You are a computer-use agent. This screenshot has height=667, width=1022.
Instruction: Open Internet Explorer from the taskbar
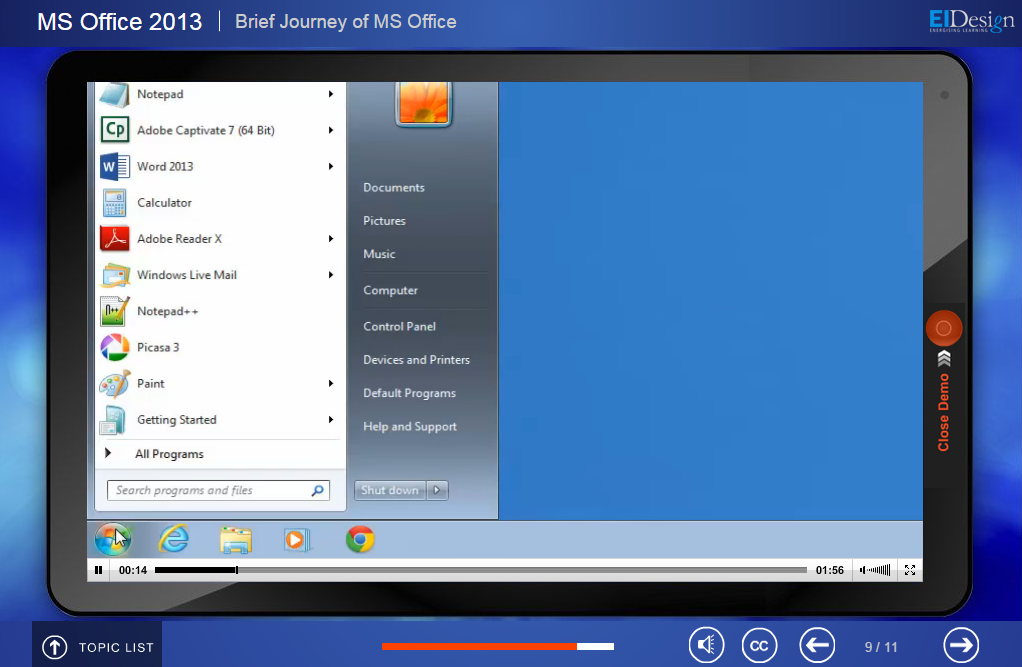pos(173,539)
